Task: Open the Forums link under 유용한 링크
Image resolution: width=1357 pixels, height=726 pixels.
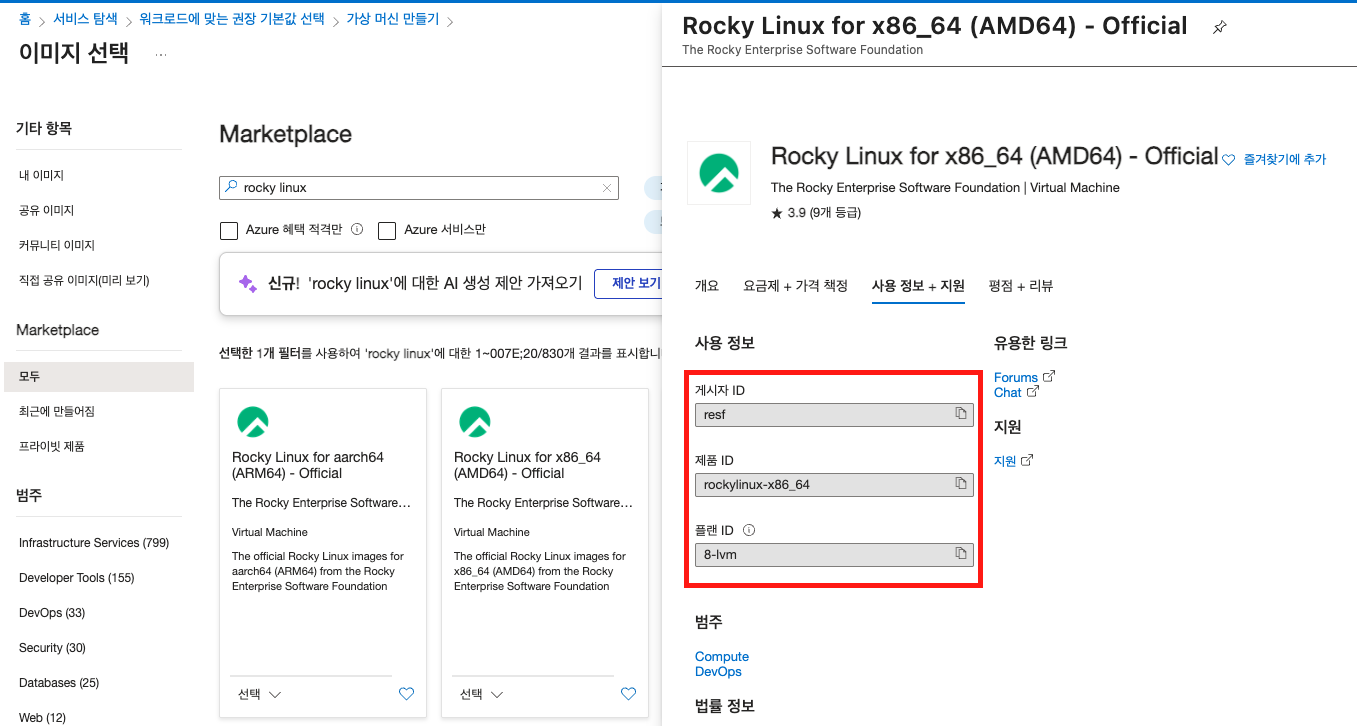Action: pyautogui.click(x=1018, y=377)
